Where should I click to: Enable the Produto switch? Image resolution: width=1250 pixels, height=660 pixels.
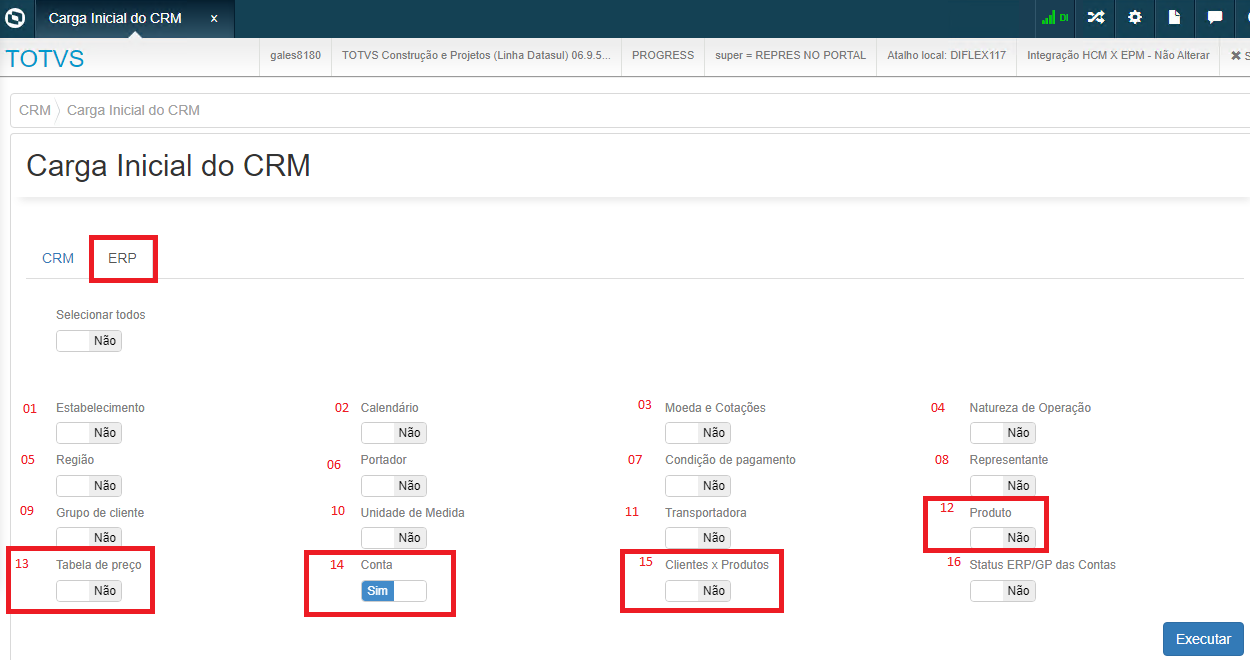1002,538
